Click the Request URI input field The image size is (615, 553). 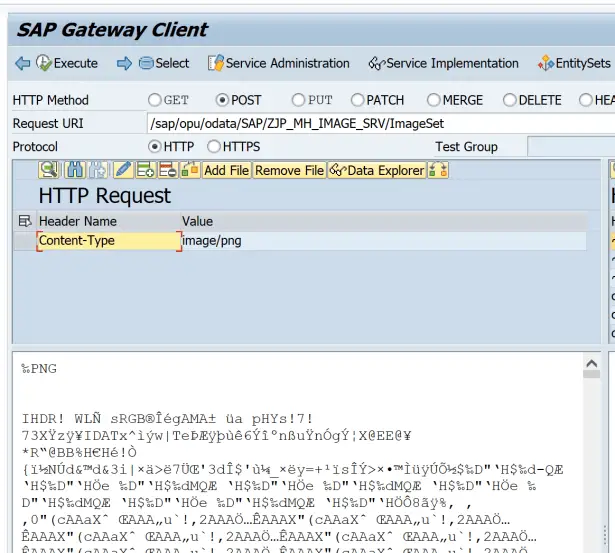[381, 124]
